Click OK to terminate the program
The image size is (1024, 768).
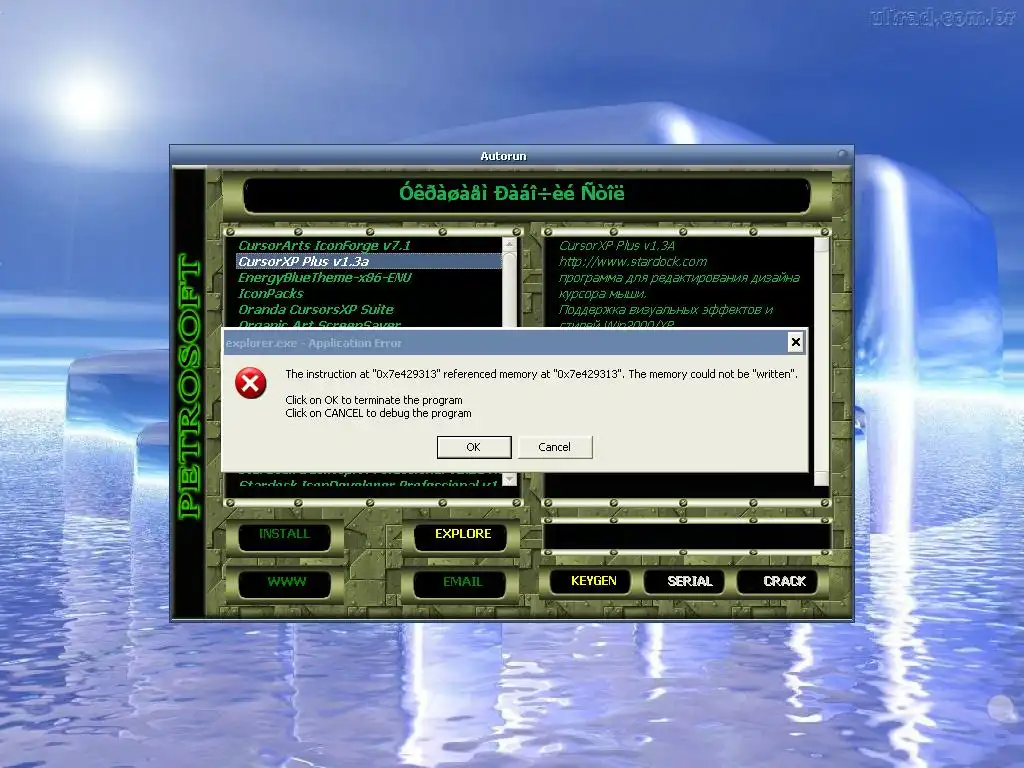pos(473,447)
